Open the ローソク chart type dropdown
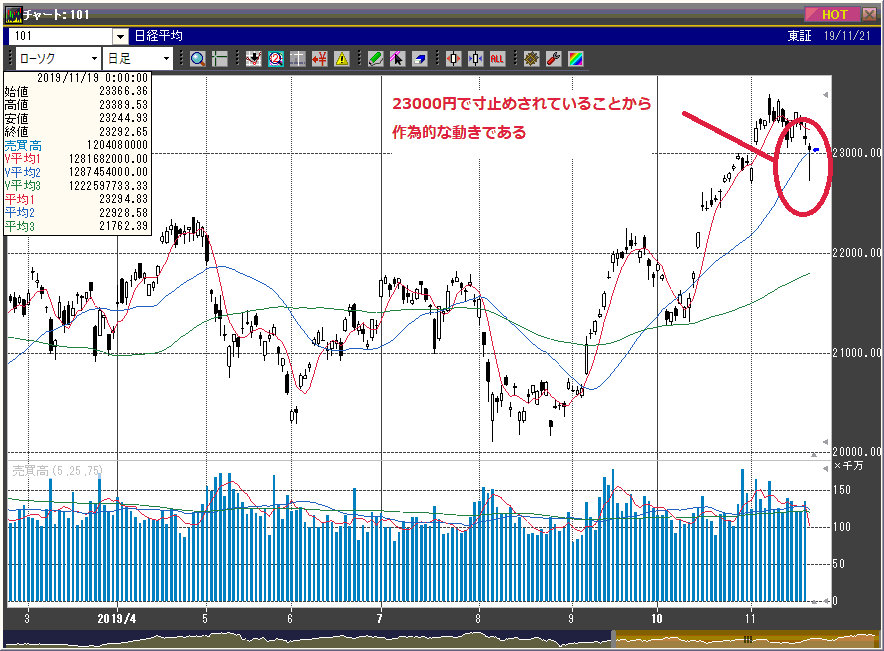884x651 pixels. point(58,59)
